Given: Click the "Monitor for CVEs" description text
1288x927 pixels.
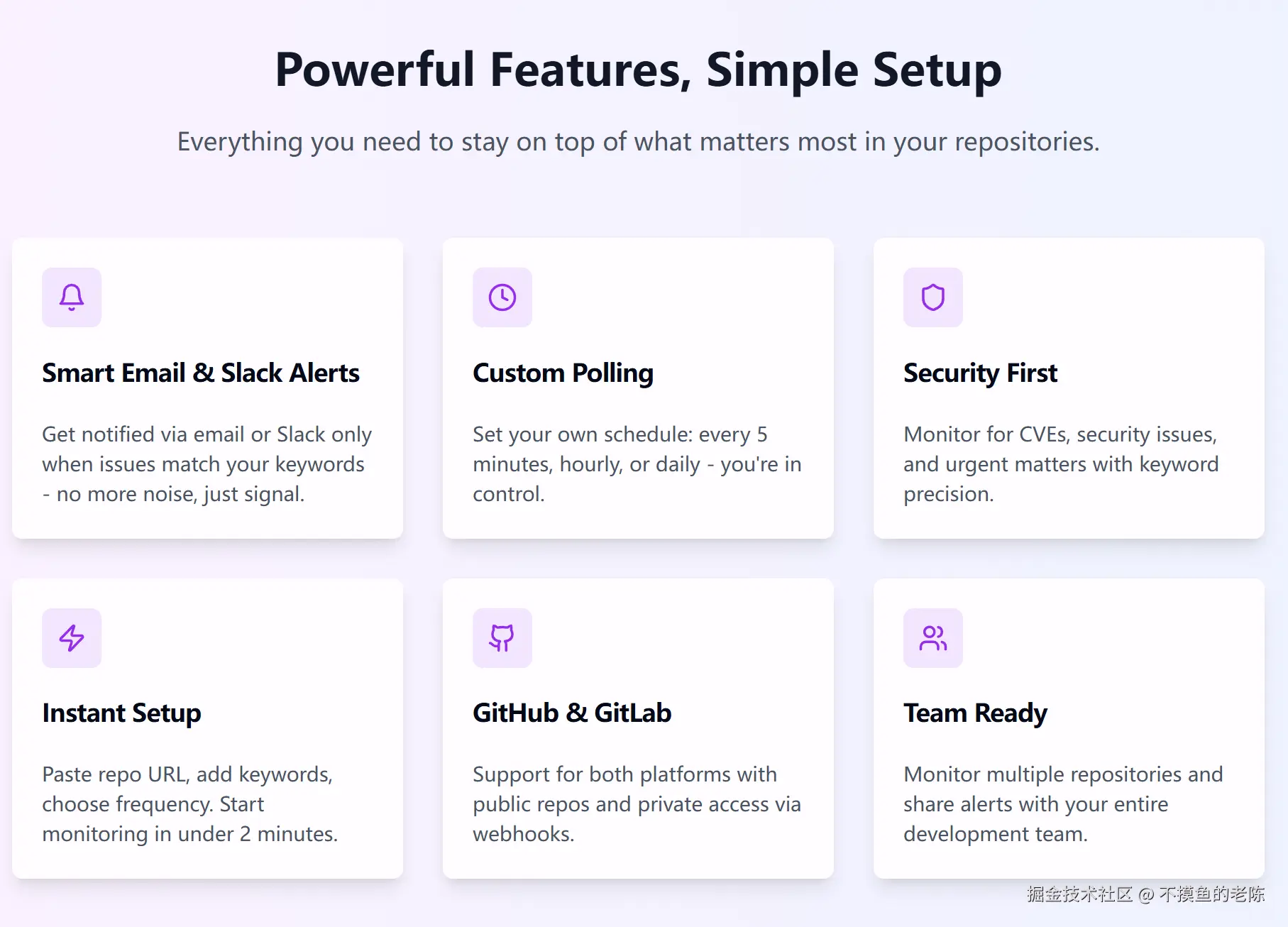Looking at the screenshot, I should pos(1061,464).
